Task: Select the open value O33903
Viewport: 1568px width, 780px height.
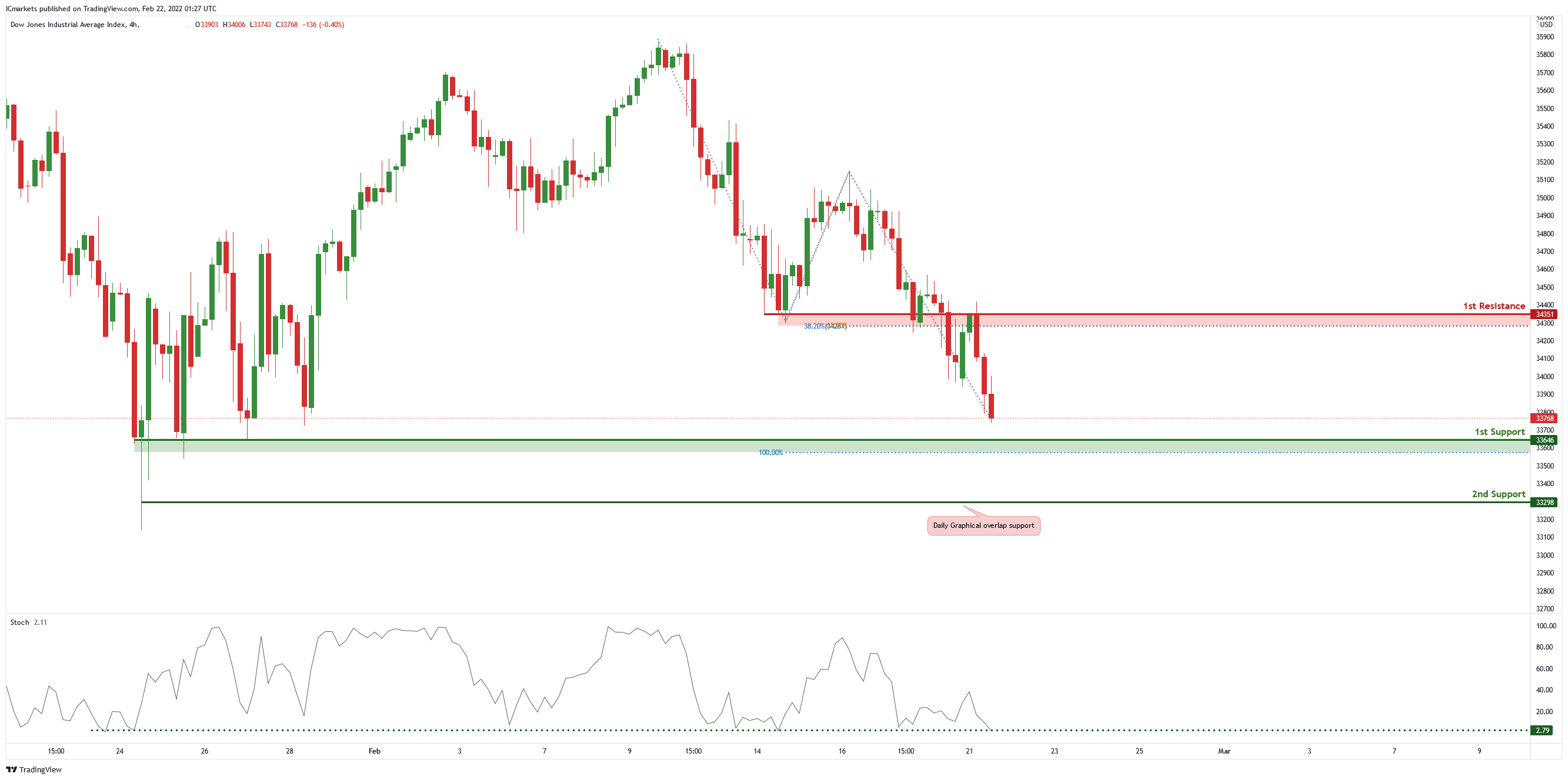Action: click(206, 25)
